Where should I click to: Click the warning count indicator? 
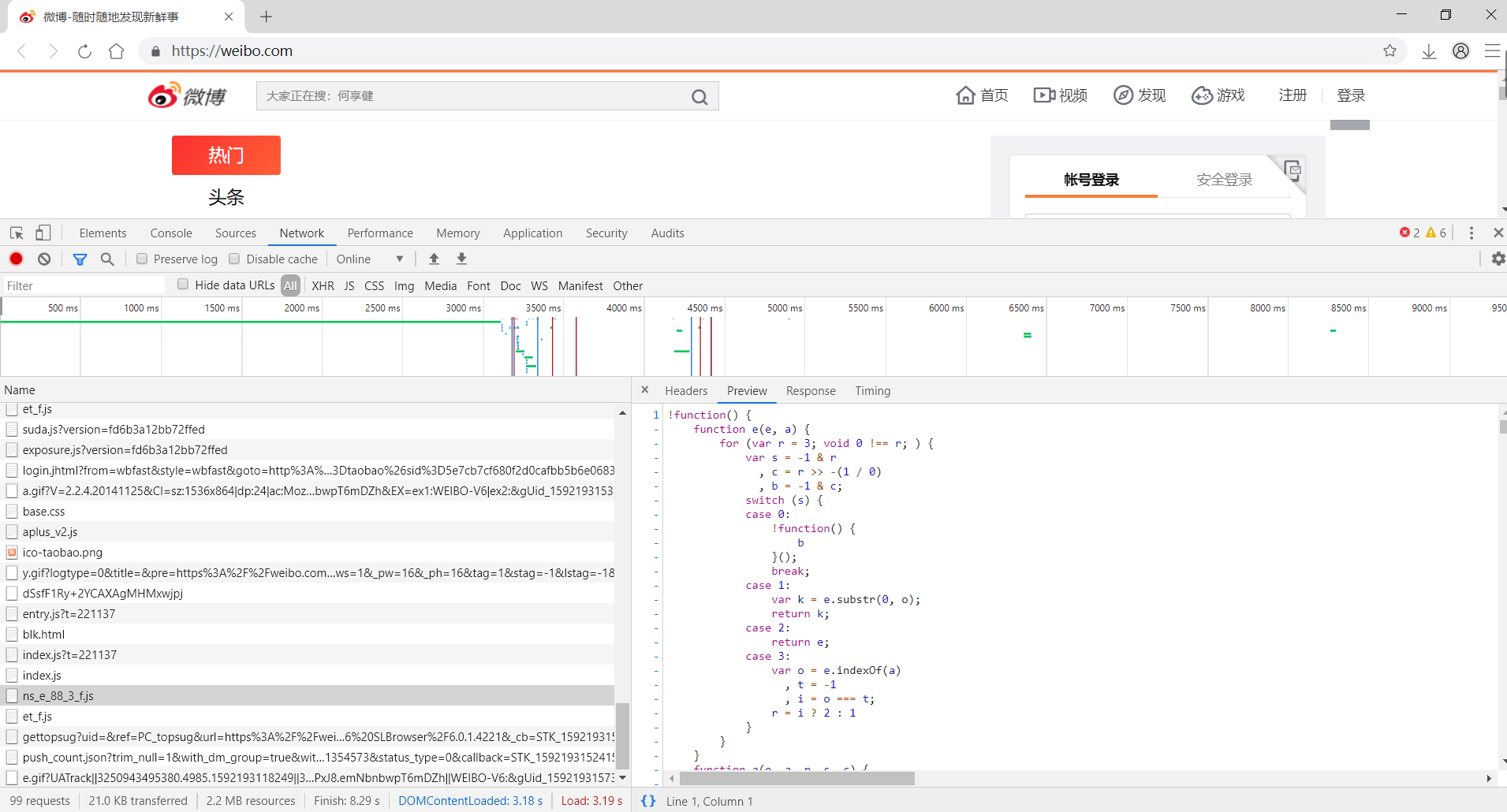[1436, 233]
